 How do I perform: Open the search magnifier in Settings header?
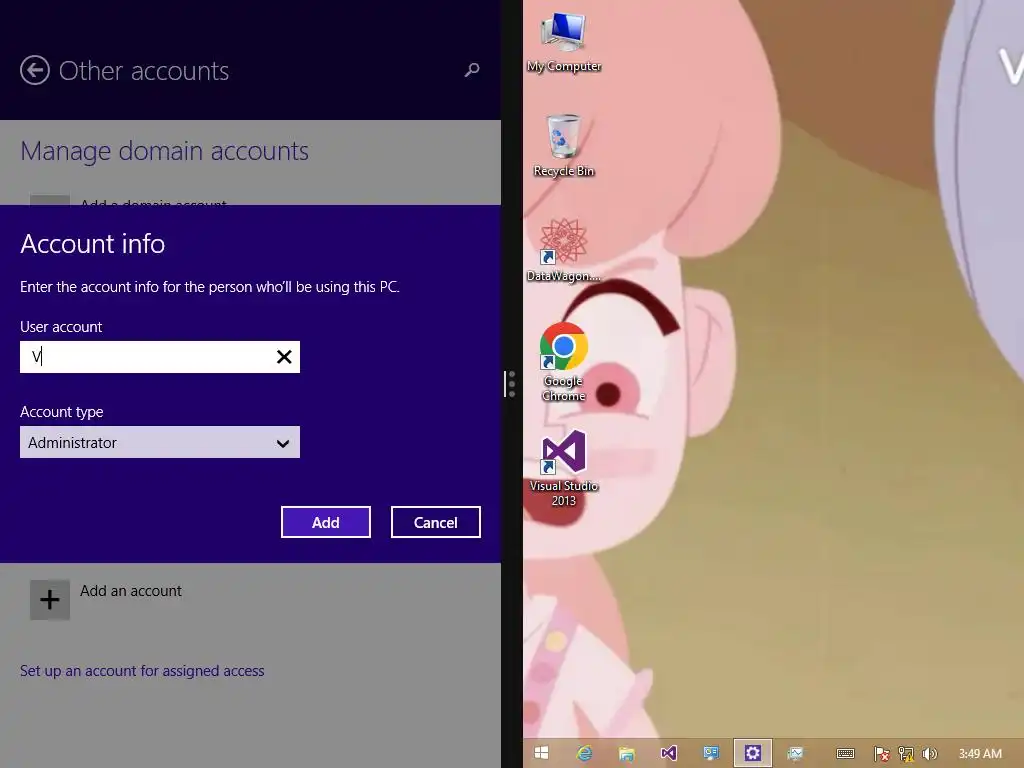(472, 70)
